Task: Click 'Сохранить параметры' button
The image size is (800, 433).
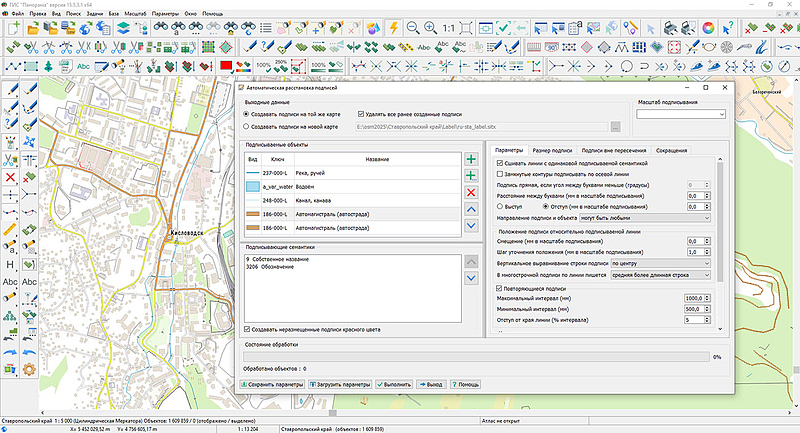Action: tap(273, 384)
